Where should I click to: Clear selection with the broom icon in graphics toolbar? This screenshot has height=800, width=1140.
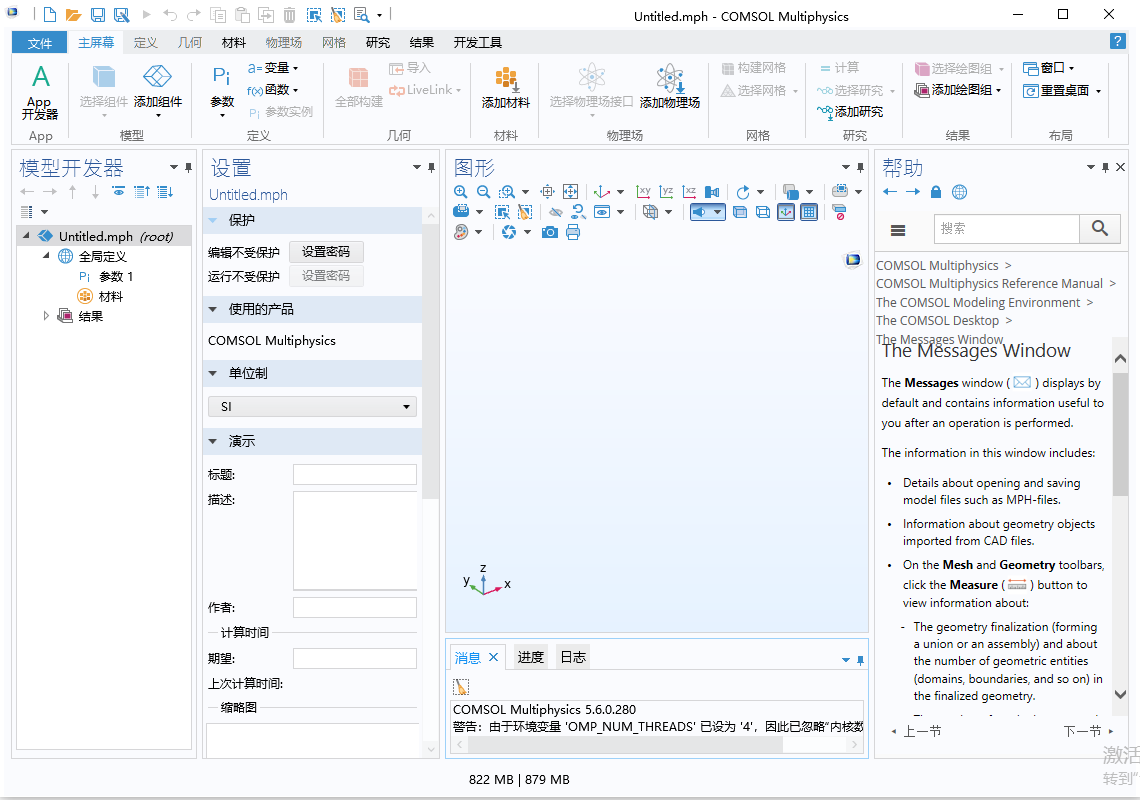525,212
